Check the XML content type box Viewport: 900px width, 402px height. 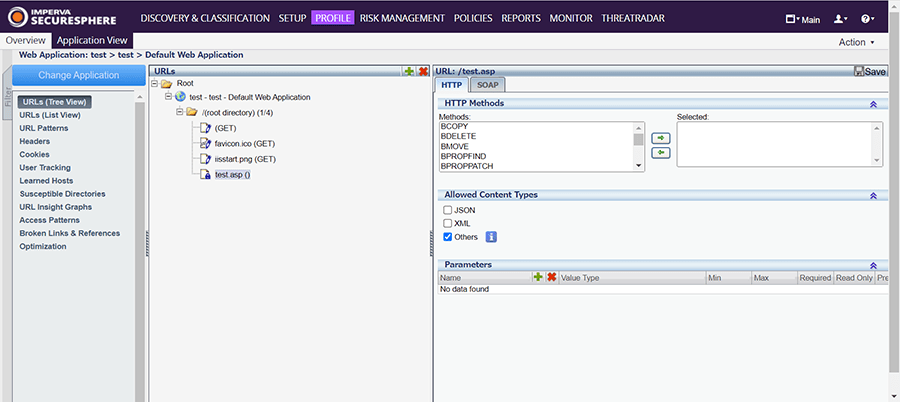pos(448,223)
